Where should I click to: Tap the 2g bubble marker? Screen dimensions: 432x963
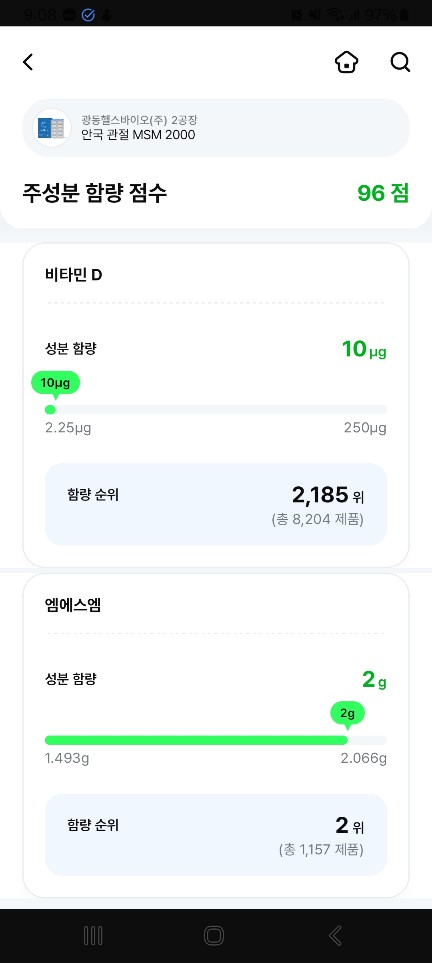[x=347, y=714]
